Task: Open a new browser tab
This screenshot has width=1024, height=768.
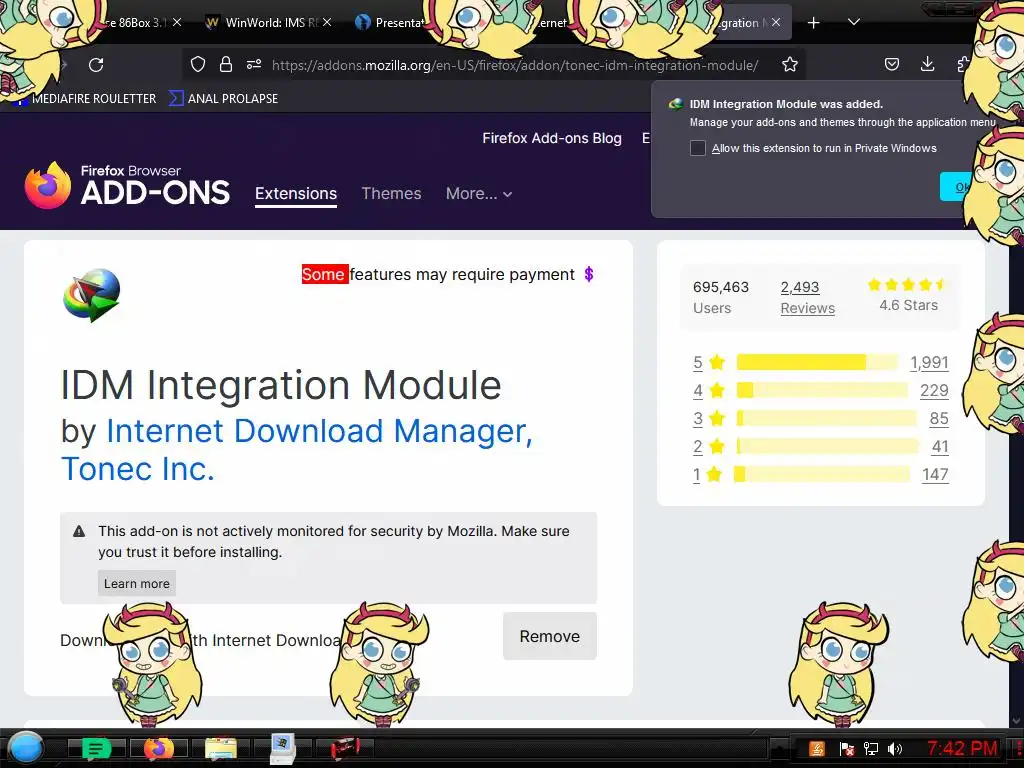Action: click(x=813, y=23)
